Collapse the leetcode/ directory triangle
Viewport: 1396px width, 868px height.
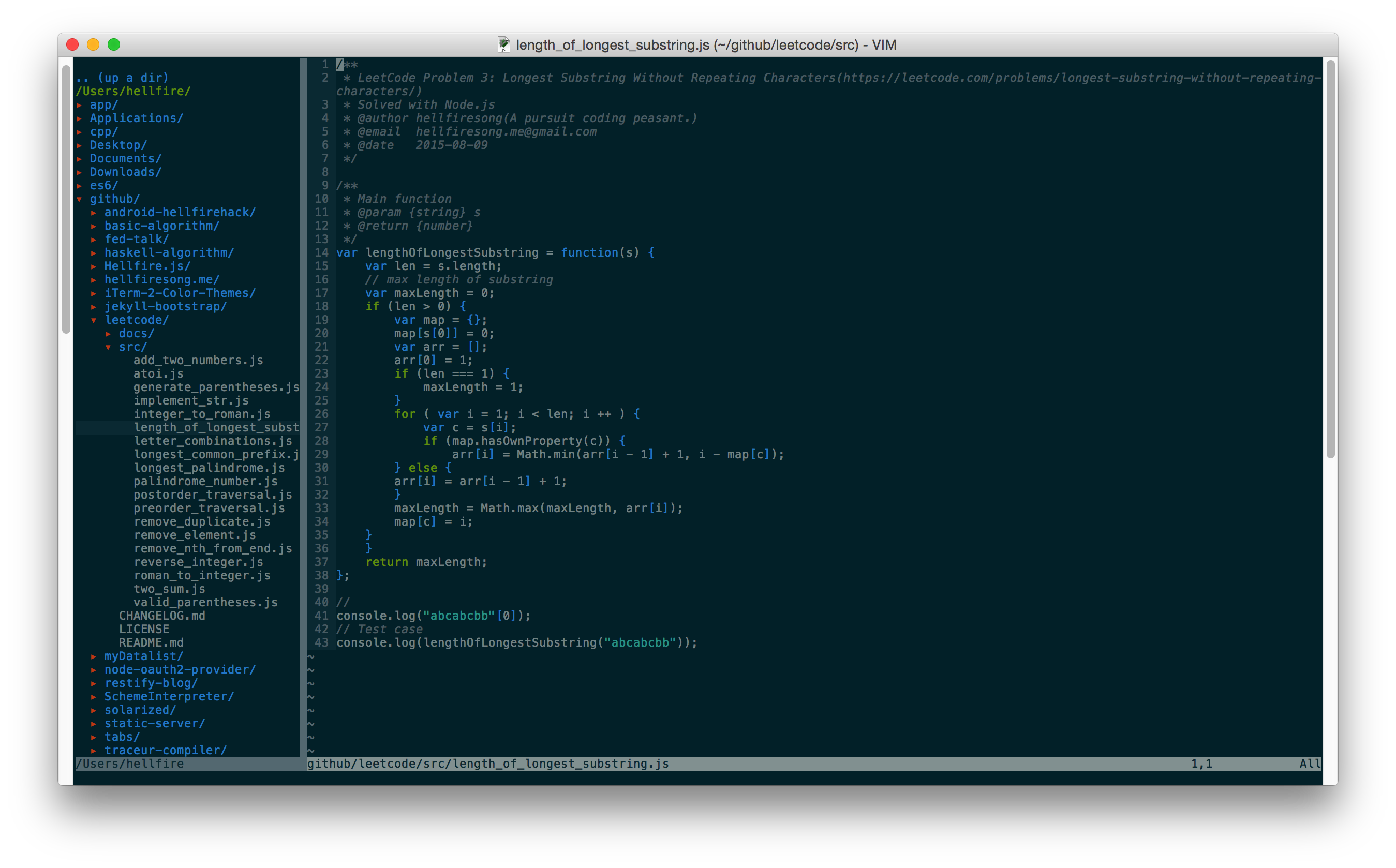pyautogui.click(x=94, y=320)
